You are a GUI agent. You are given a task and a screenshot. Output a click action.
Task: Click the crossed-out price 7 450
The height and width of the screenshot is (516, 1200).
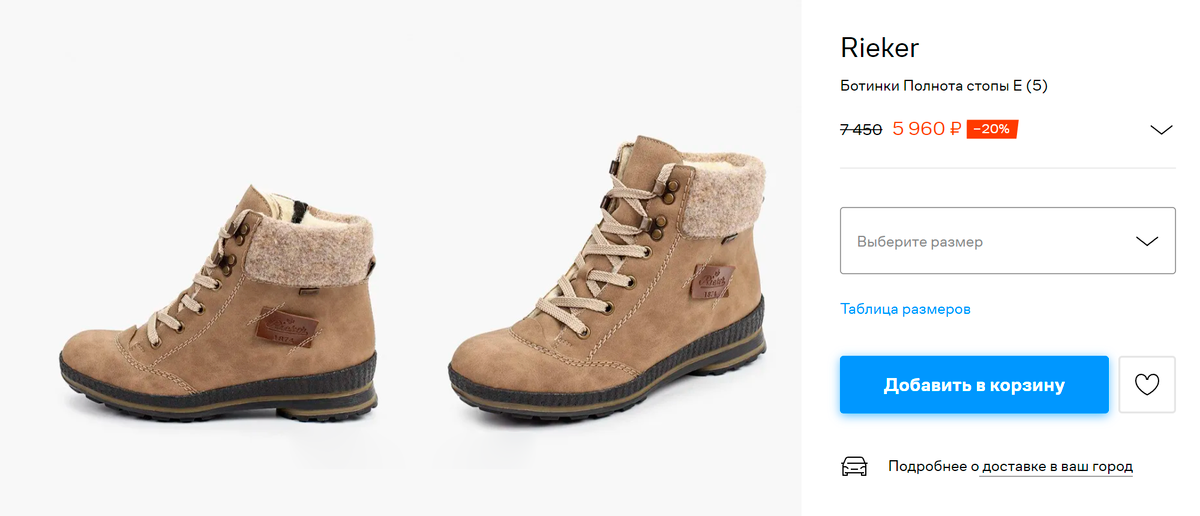[860, 129]
